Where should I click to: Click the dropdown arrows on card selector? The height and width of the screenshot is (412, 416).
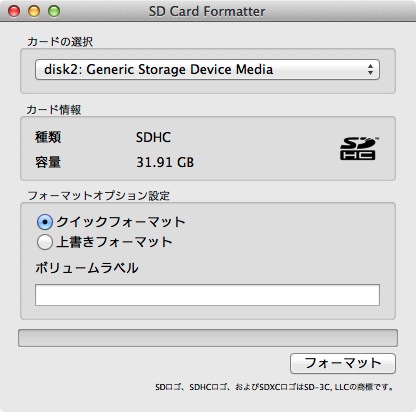(x=370, y=70)
